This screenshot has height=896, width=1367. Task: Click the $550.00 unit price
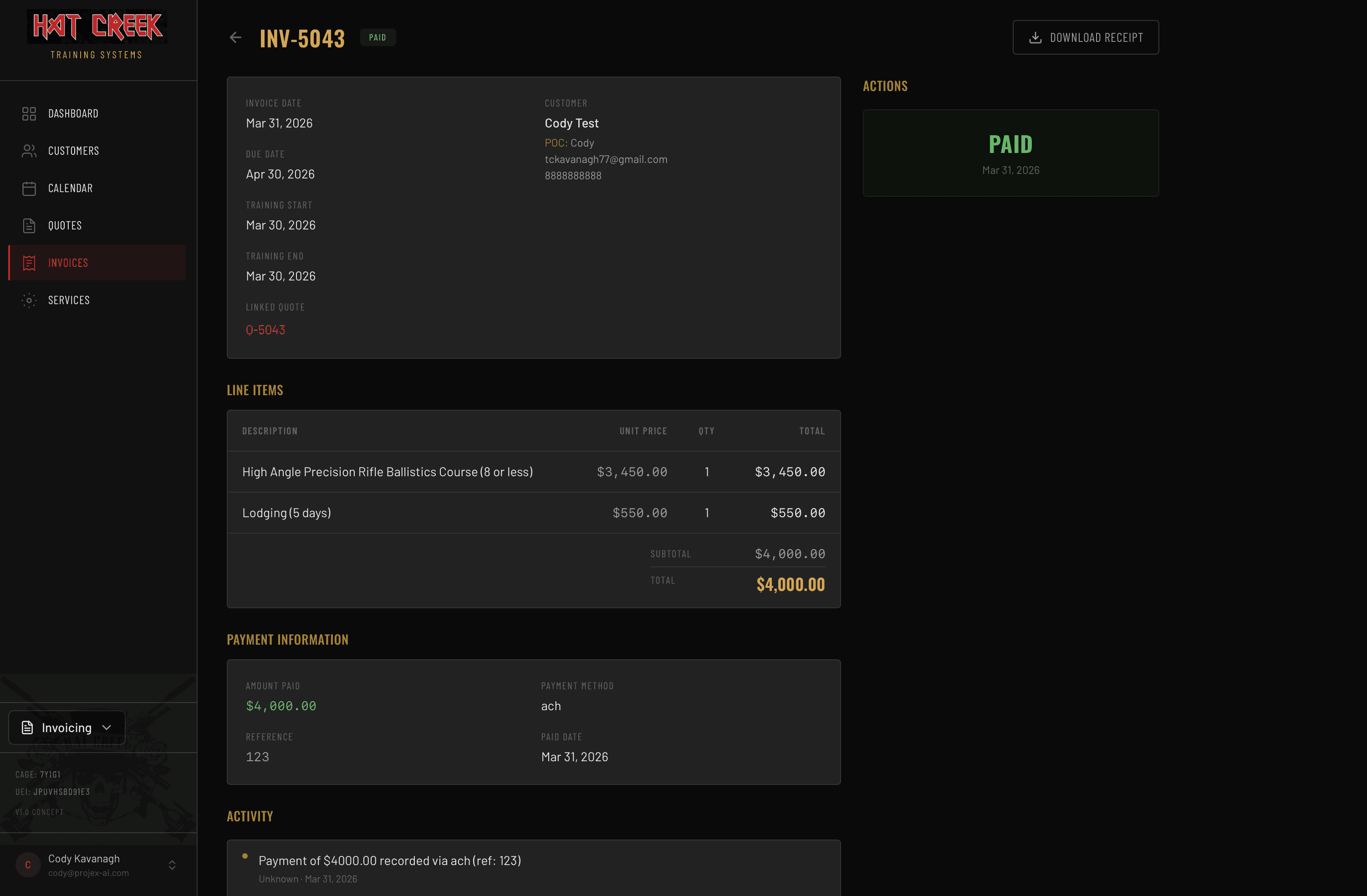tap(640, 513)
